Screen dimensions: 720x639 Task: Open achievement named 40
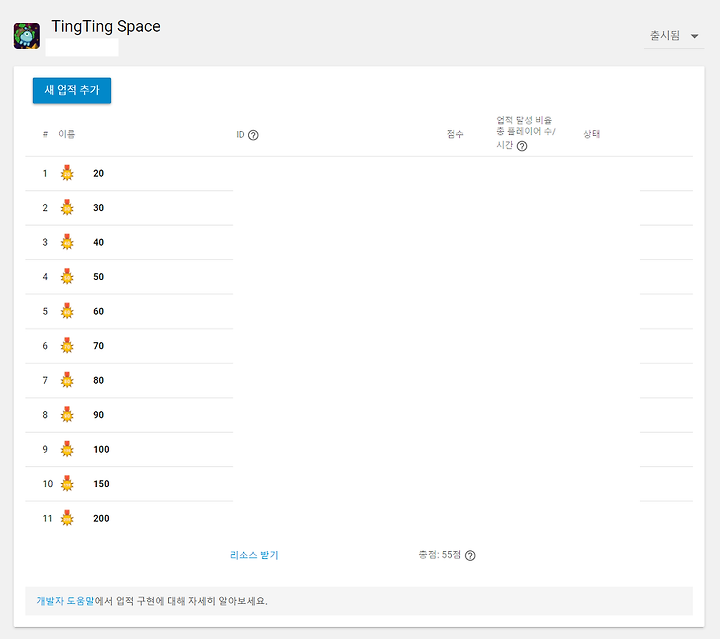click(x=98, y=242)
